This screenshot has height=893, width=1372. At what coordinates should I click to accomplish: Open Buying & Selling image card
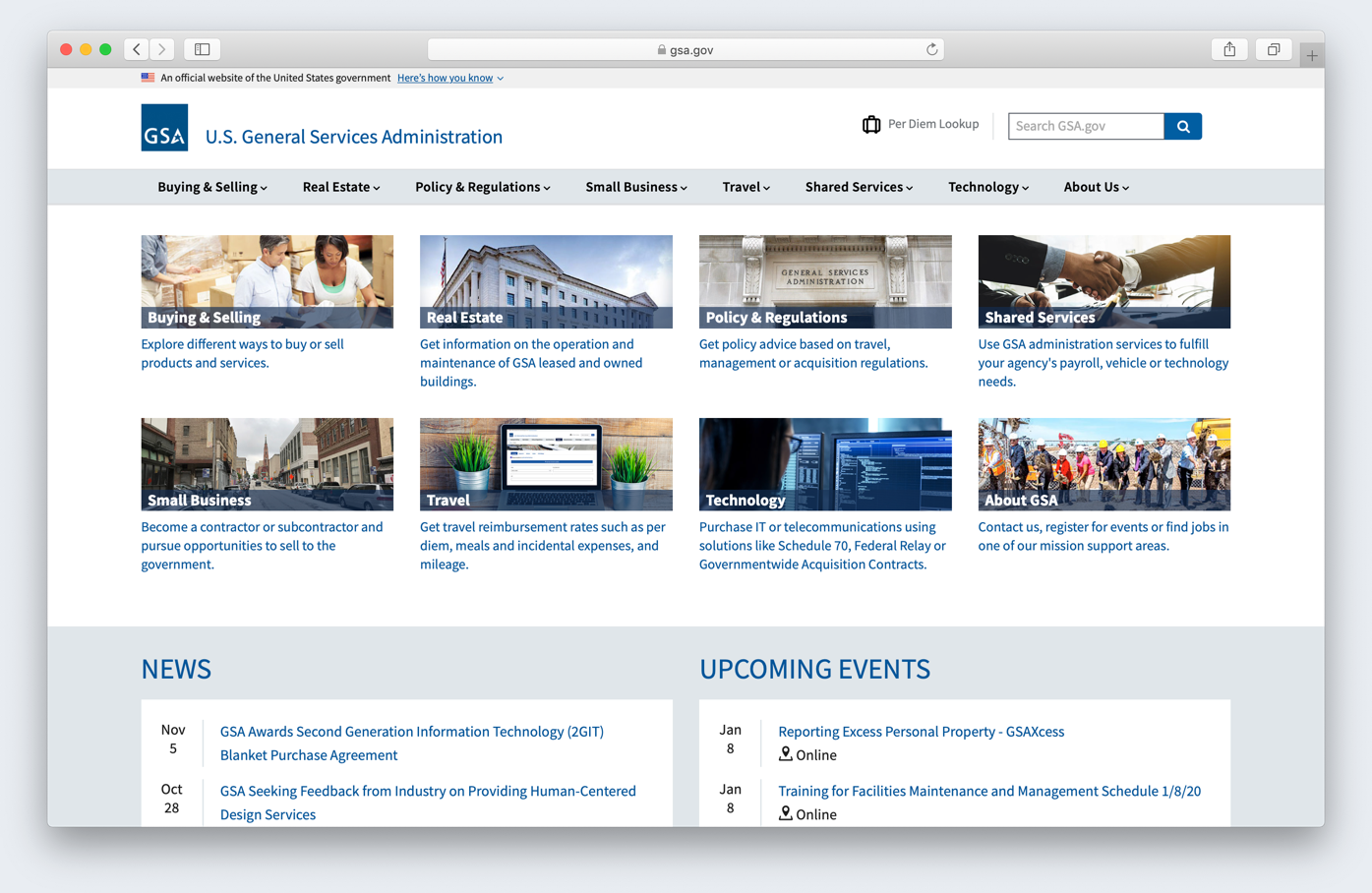tap(267, 281)
